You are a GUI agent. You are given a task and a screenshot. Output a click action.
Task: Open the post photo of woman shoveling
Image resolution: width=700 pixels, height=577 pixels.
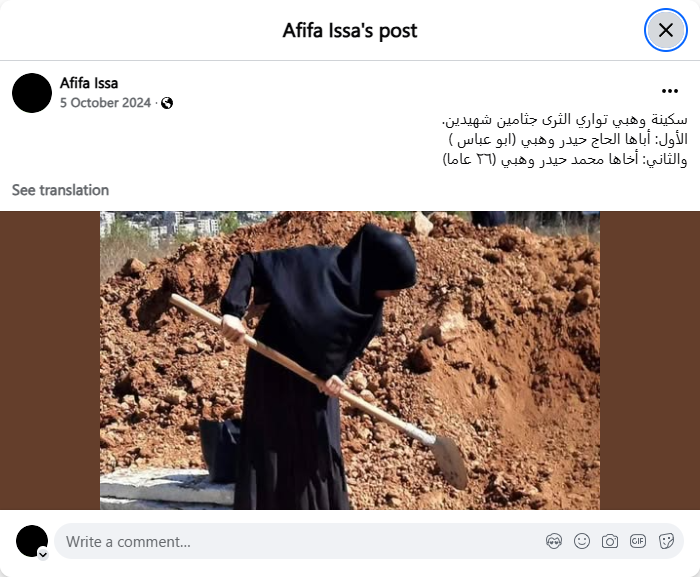point(350,360)
